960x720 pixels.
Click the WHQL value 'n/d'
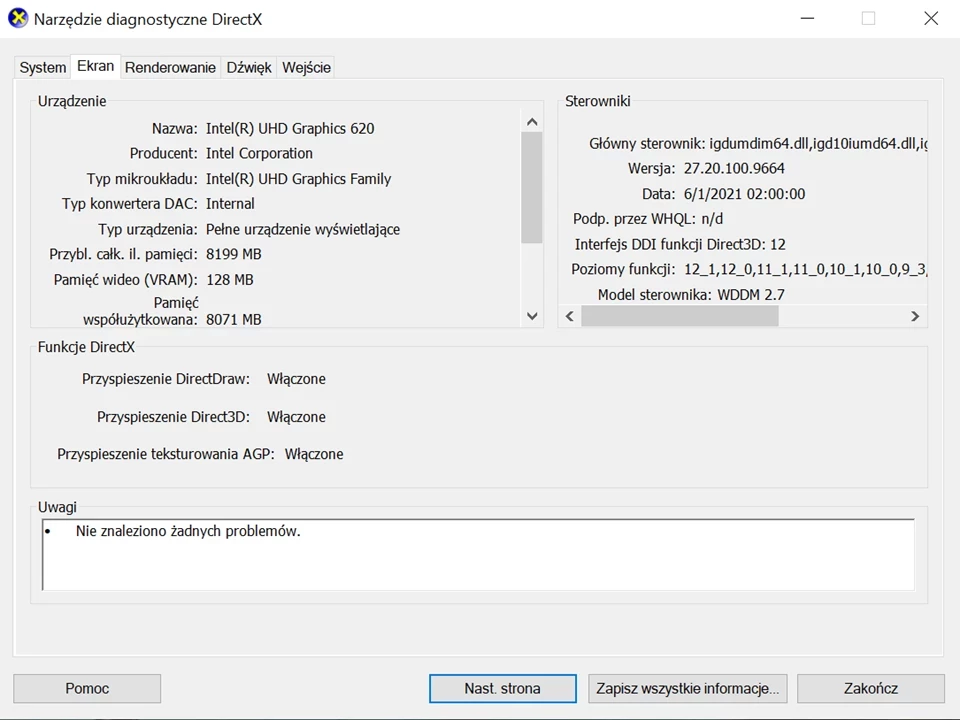point(712,219)
